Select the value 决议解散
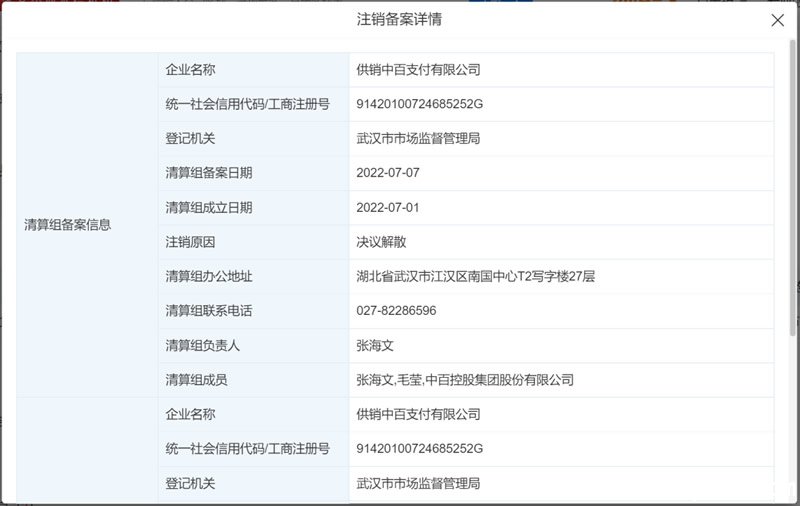Image resolution: width=800 pixels, height=506 pixels. [381, 242]
